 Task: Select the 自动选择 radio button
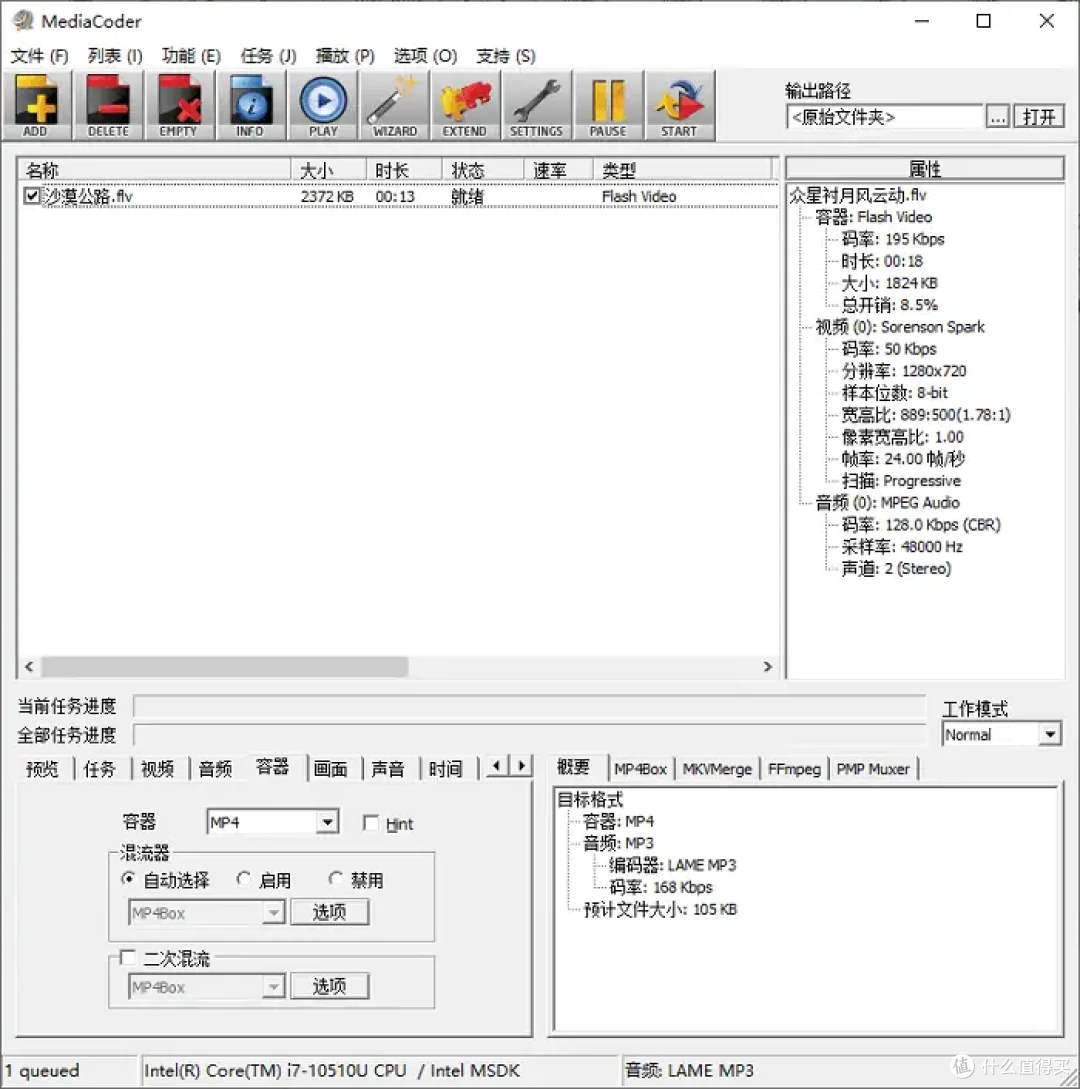pos(128,879)
